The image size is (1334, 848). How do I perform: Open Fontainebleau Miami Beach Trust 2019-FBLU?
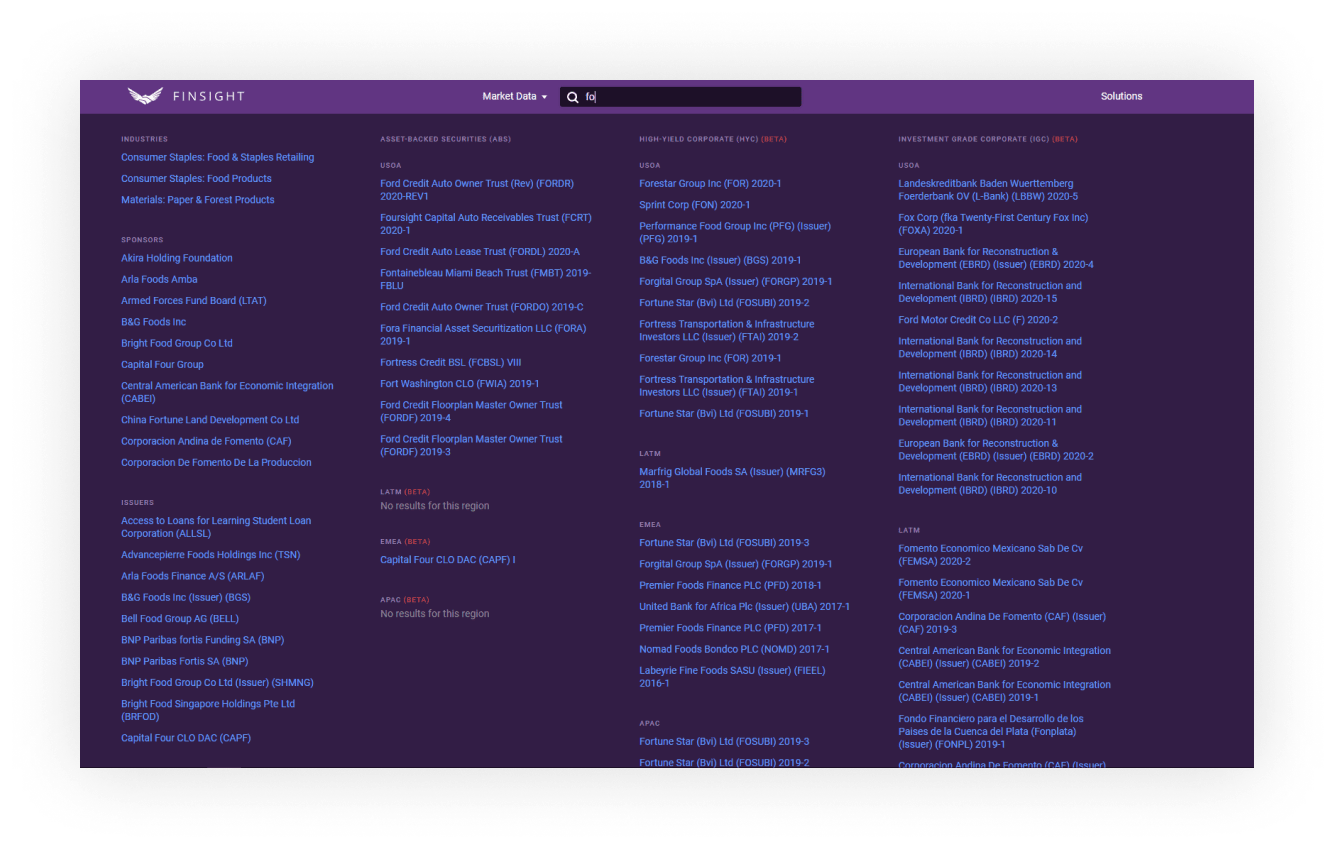click(485, 279)
